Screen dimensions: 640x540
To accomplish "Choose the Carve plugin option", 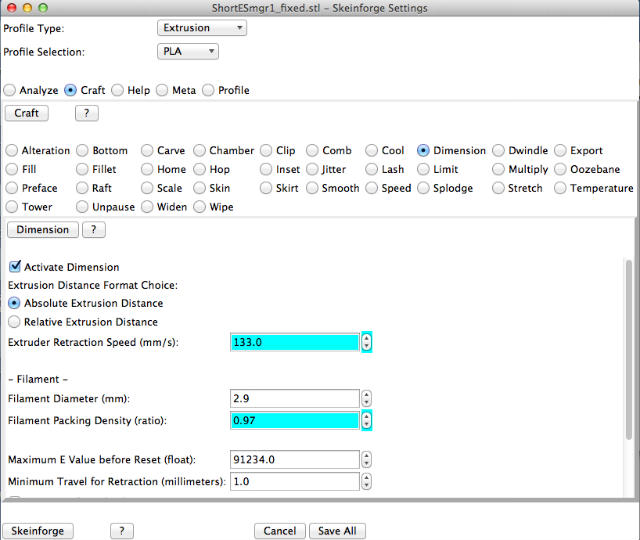I will point(147,150).
